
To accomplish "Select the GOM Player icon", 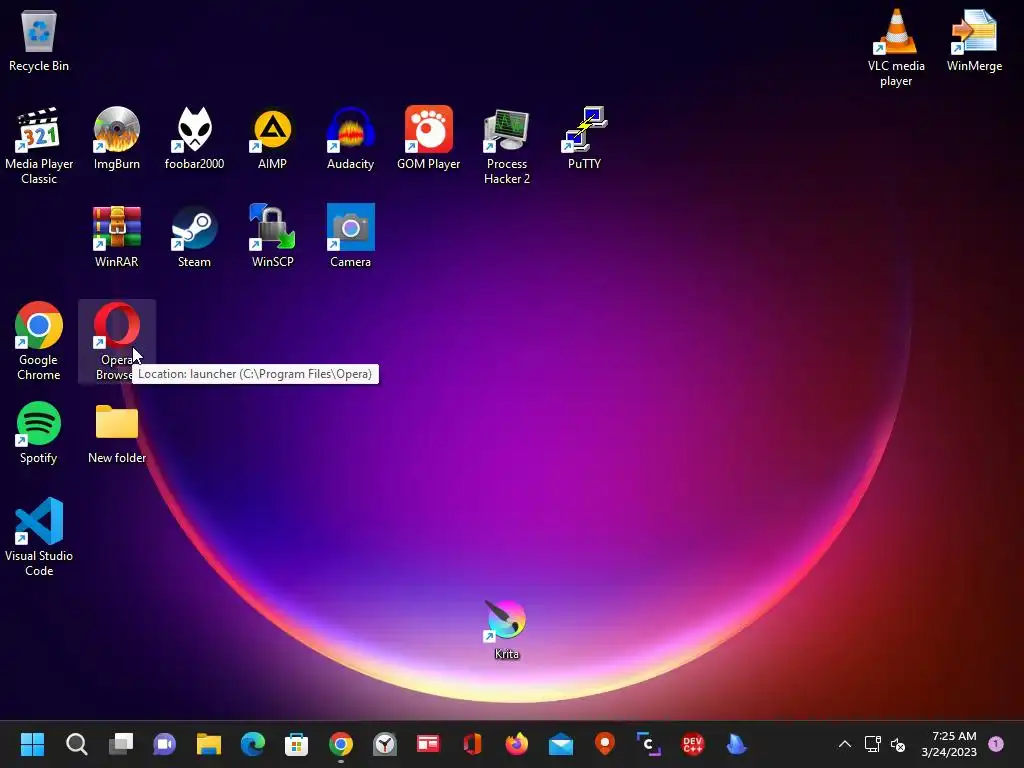I will [x=428, y=138].
